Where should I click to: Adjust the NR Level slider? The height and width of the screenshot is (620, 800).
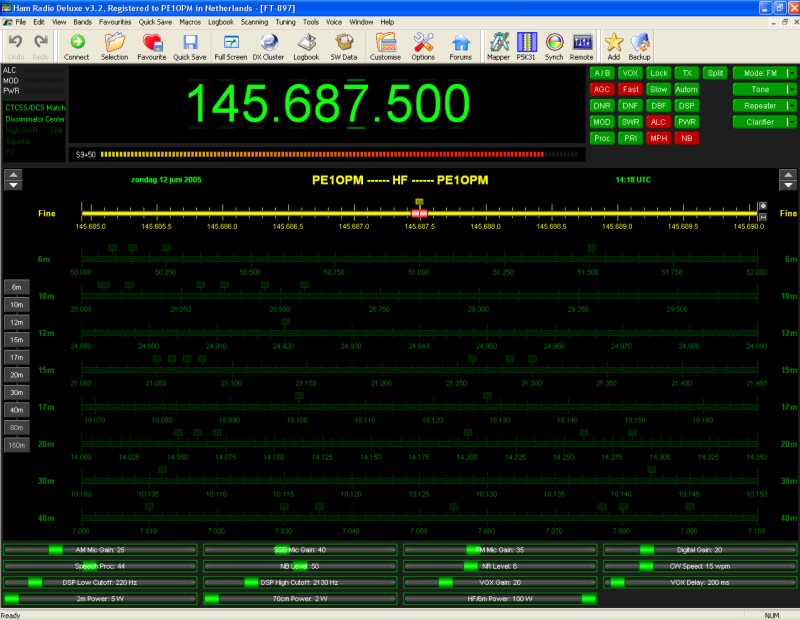point(500,566)
